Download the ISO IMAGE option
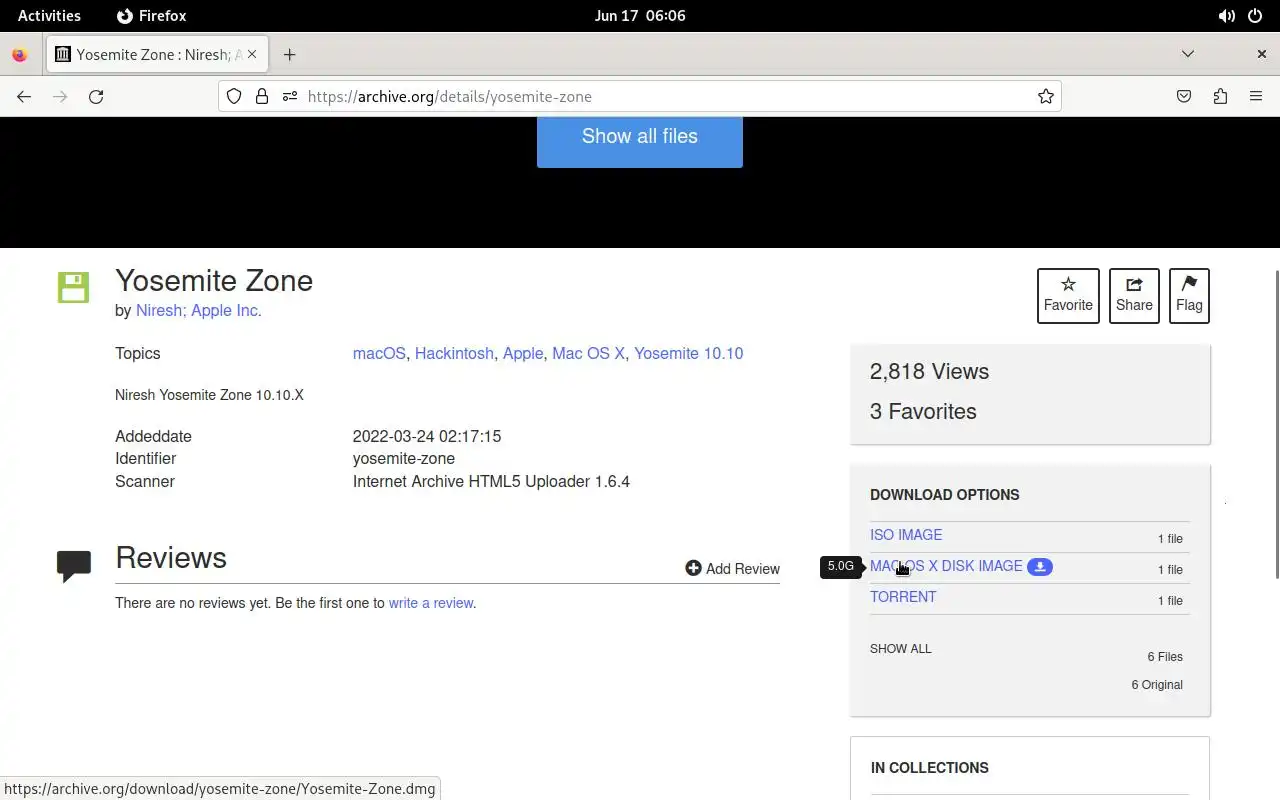Viewport: 1280px width, 800px height. point(906,535)
